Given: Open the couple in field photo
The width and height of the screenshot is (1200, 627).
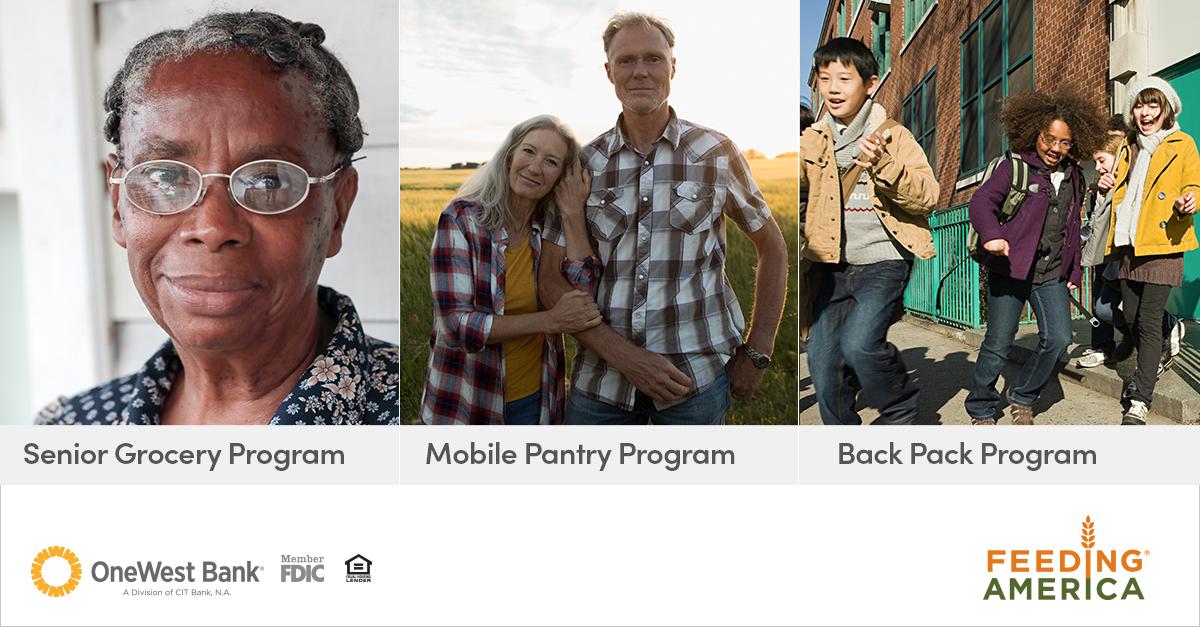Looking at the screenshot, I should 599,212.
